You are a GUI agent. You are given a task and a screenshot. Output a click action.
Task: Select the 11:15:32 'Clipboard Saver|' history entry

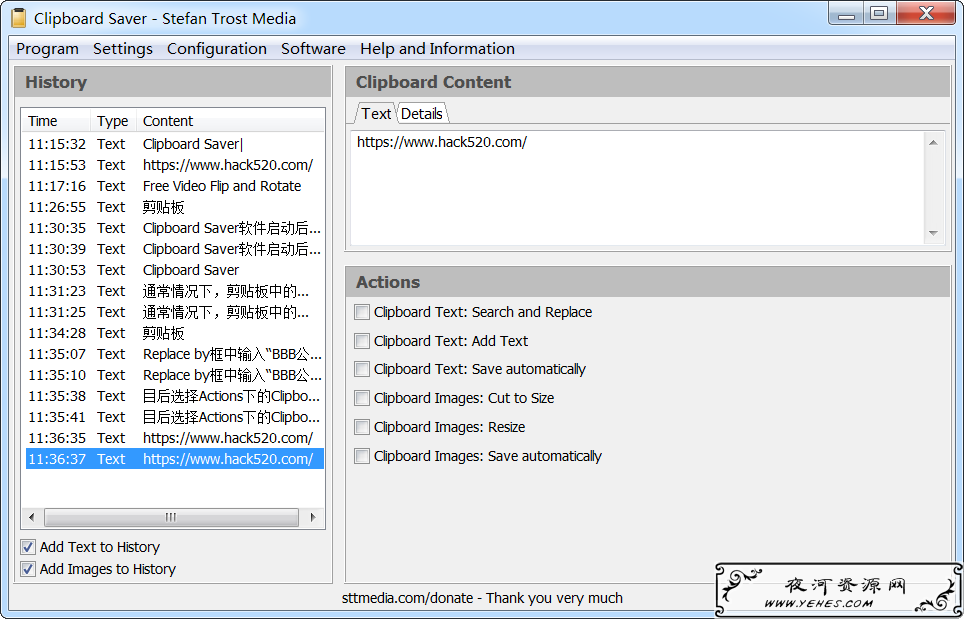point(175,144)
